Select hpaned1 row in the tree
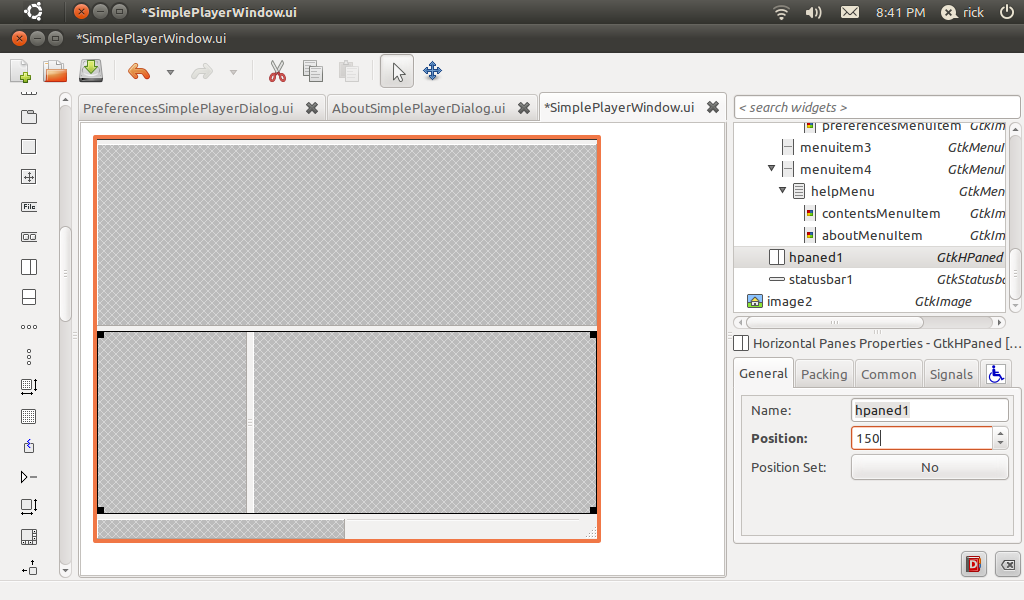Image resolution: width=1024 pixels, height=600 pixels. pyautogui.click(x=871, y=257)
